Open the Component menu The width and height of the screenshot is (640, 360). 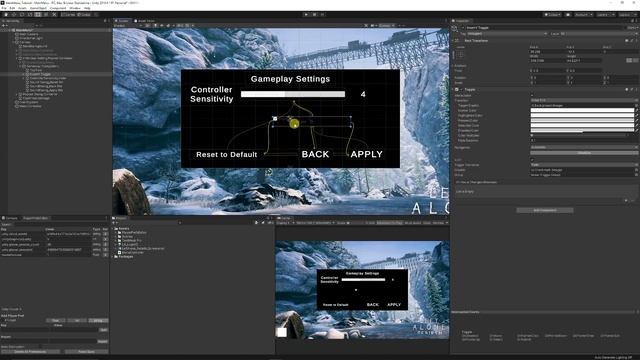(58, 8)
